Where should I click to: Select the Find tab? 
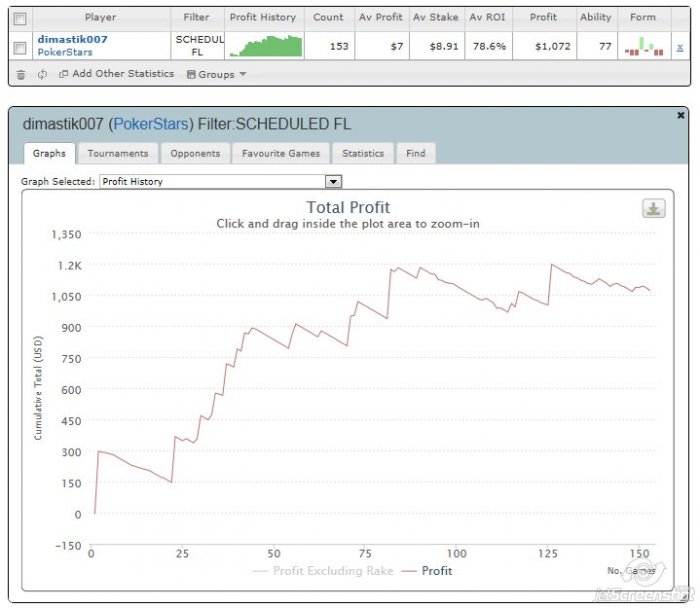click(x=416, y=154)
